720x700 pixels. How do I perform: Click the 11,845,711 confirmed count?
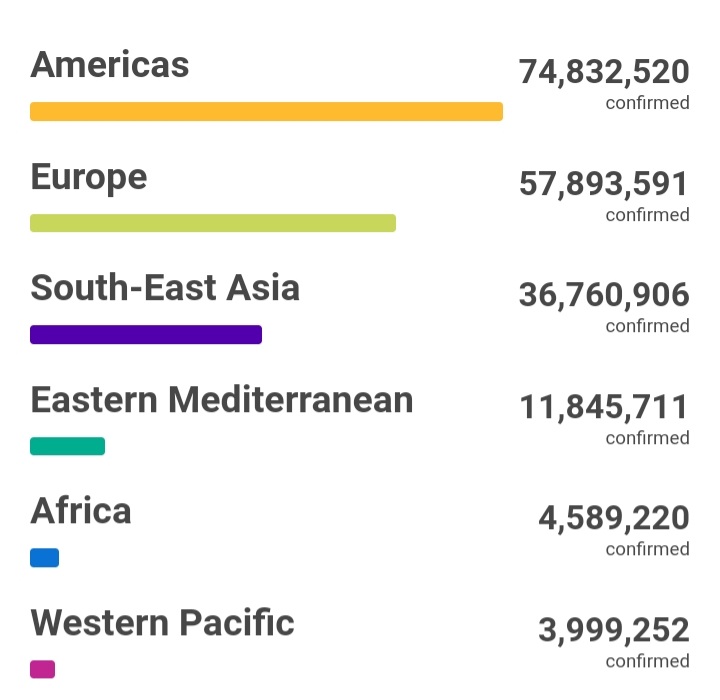click(x=604, y=408)
